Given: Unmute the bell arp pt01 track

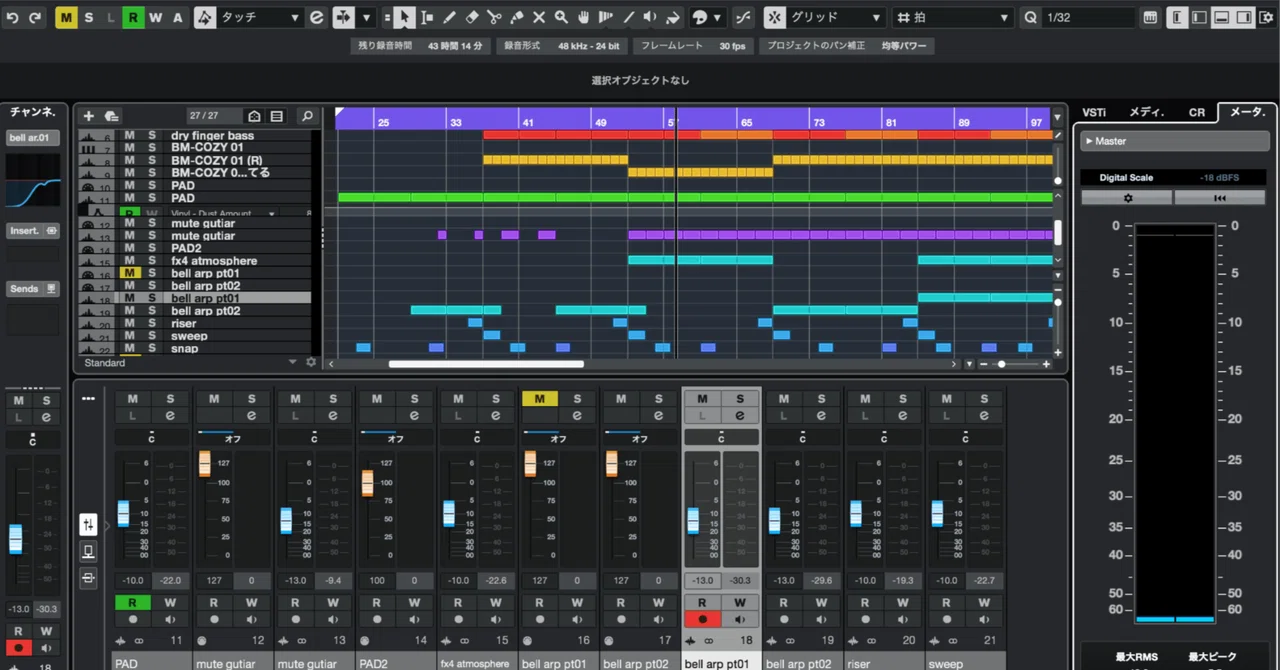Looking at the screenshot, I should click(x=129, y=273).
